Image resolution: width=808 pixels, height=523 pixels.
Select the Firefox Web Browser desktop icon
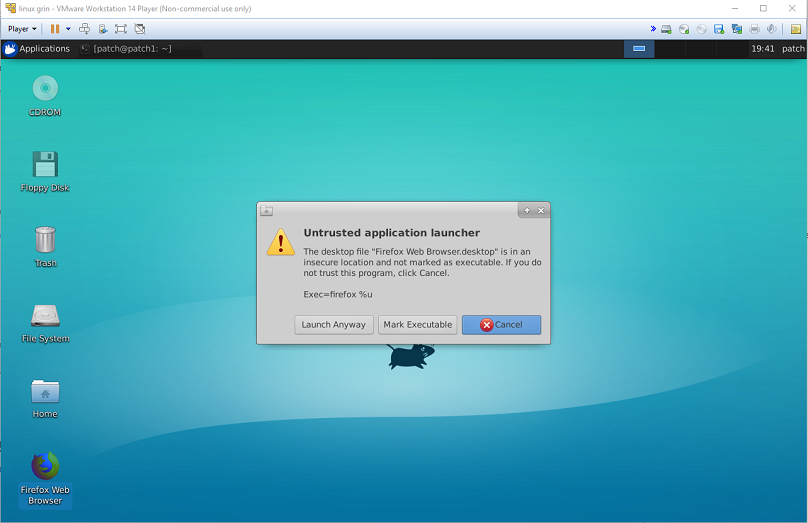click(45, 479)
